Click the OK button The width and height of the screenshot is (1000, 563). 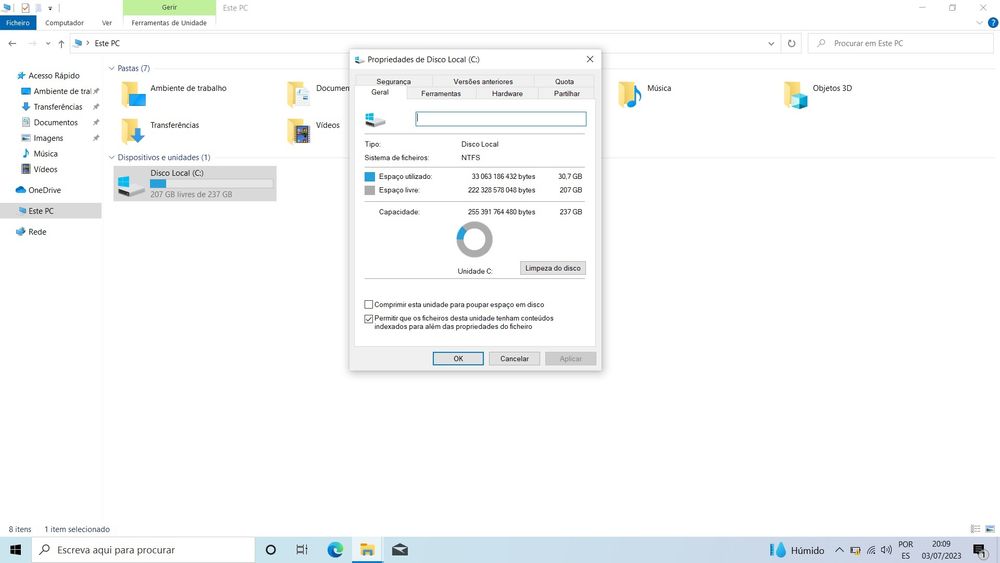(458, 358)
